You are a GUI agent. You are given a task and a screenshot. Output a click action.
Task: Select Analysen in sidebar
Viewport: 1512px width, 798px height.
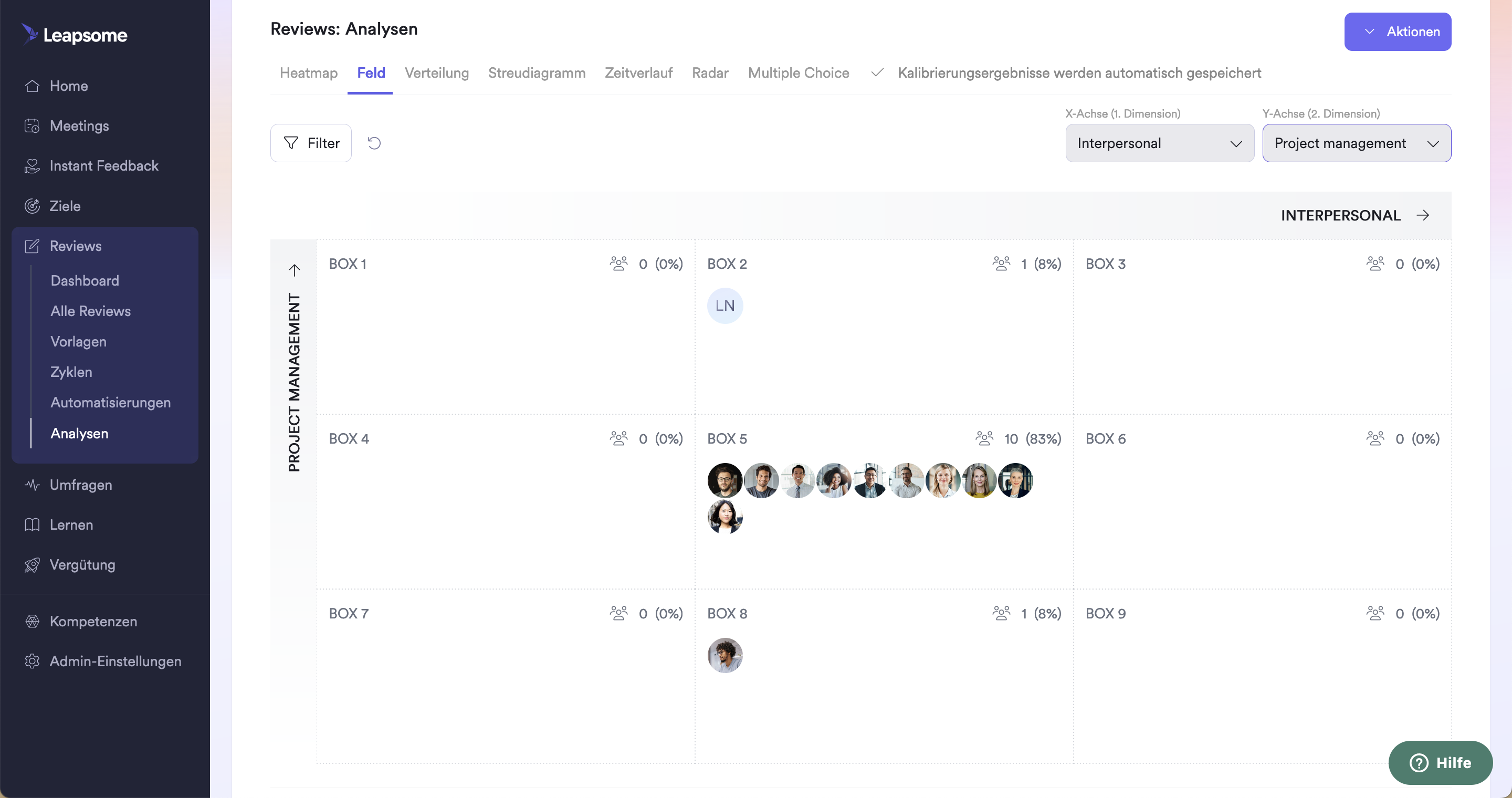79,433
